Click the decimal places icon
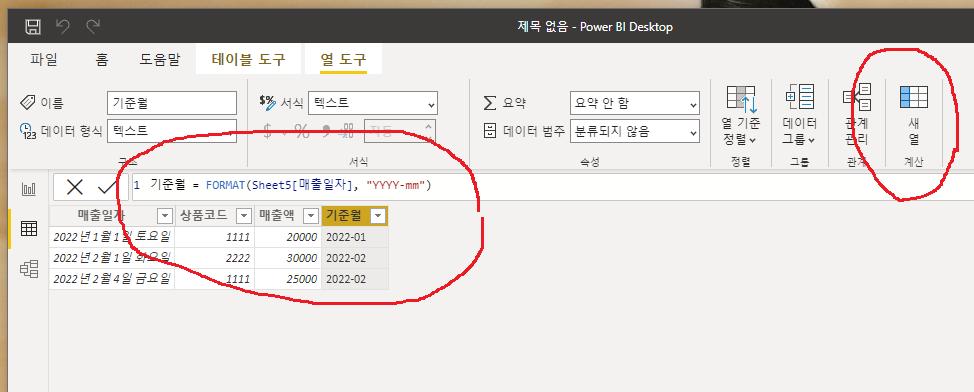The image size is (974, 392). point(346,131)
